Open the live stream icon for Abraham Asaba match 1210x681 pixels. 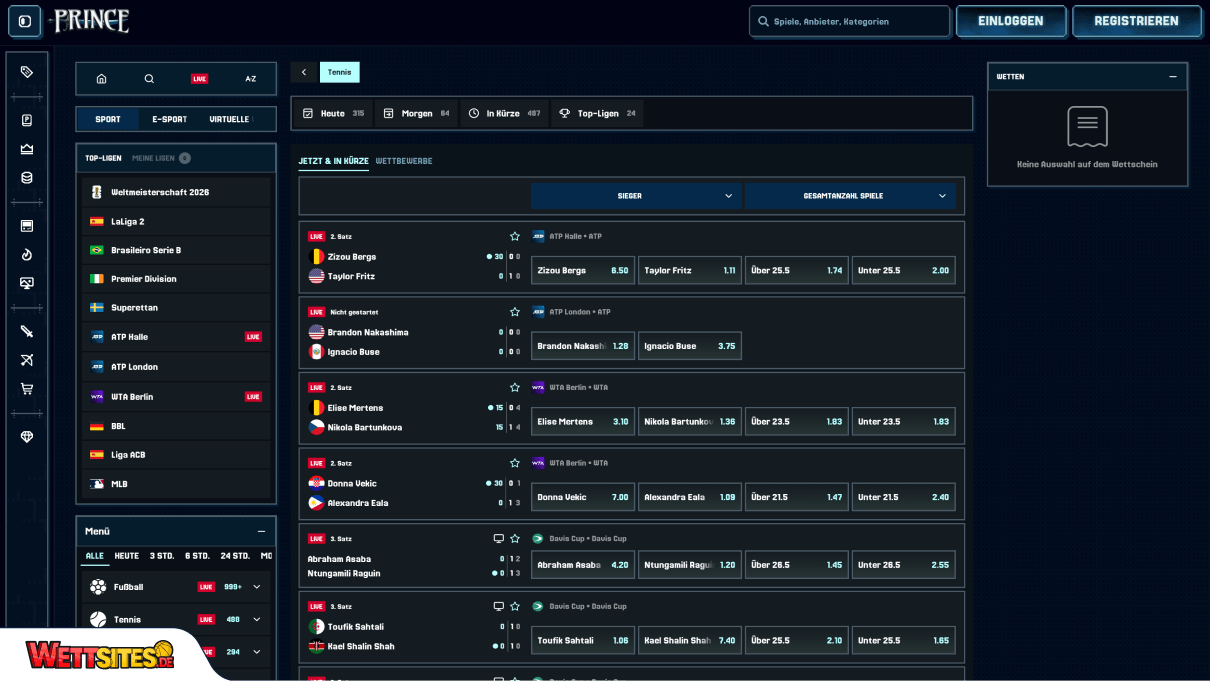499,538
